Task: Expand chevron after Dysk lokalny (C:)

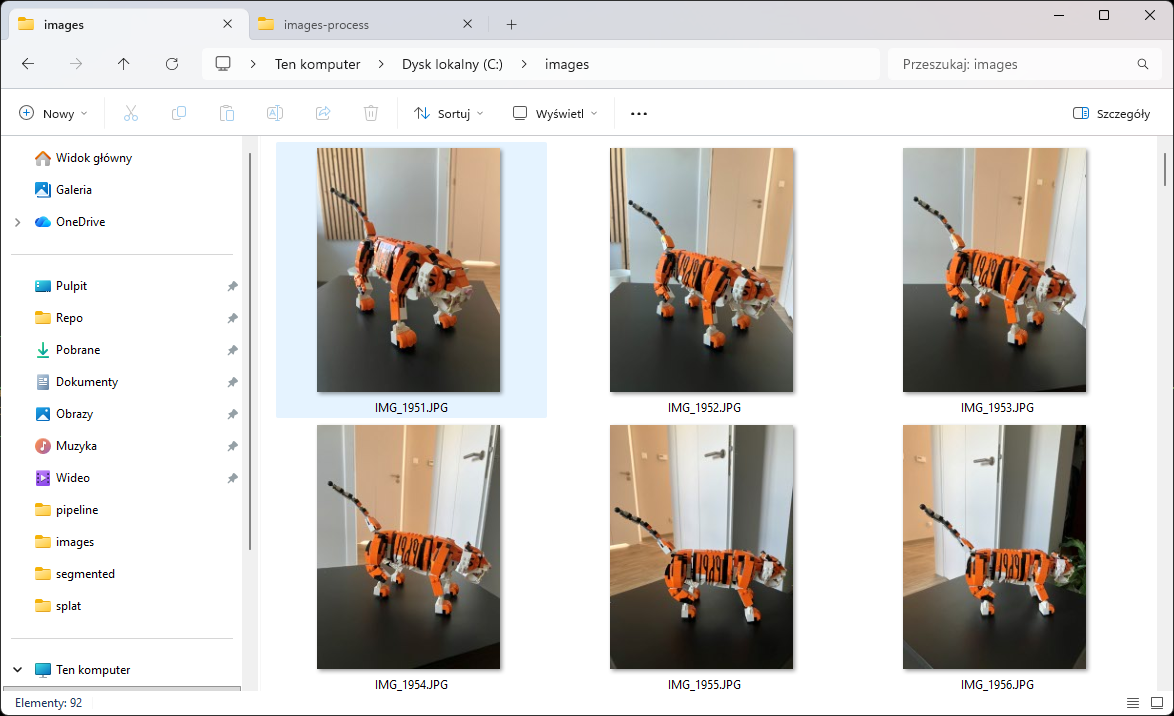Action: 524,64
